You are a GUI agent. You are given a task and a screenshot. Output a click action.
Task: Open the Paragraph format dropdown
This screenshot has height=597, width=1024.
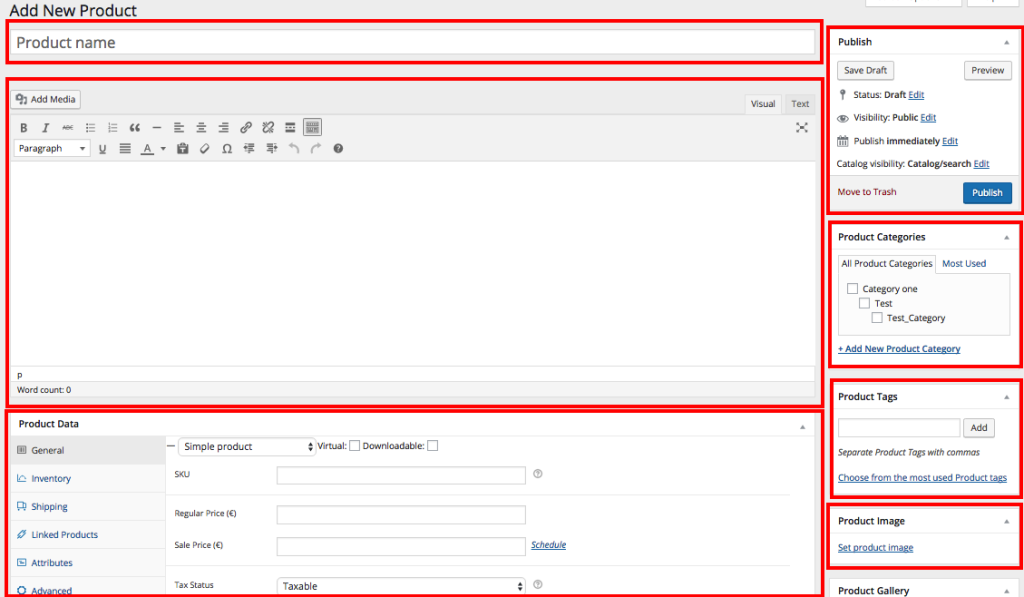point(52,149)
